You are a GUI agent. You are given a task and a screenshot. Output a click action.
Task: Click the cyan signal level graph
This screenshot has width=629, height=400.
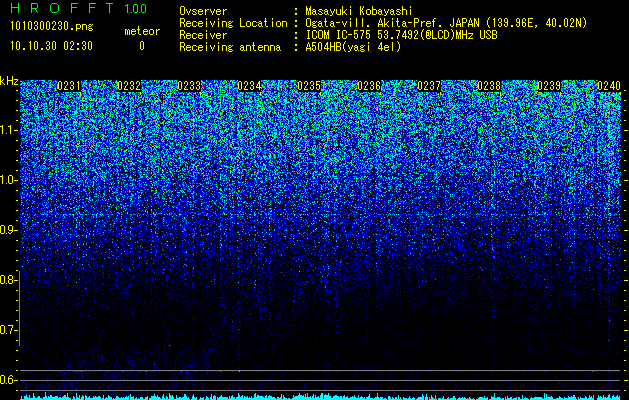click(x=321, y=396)
